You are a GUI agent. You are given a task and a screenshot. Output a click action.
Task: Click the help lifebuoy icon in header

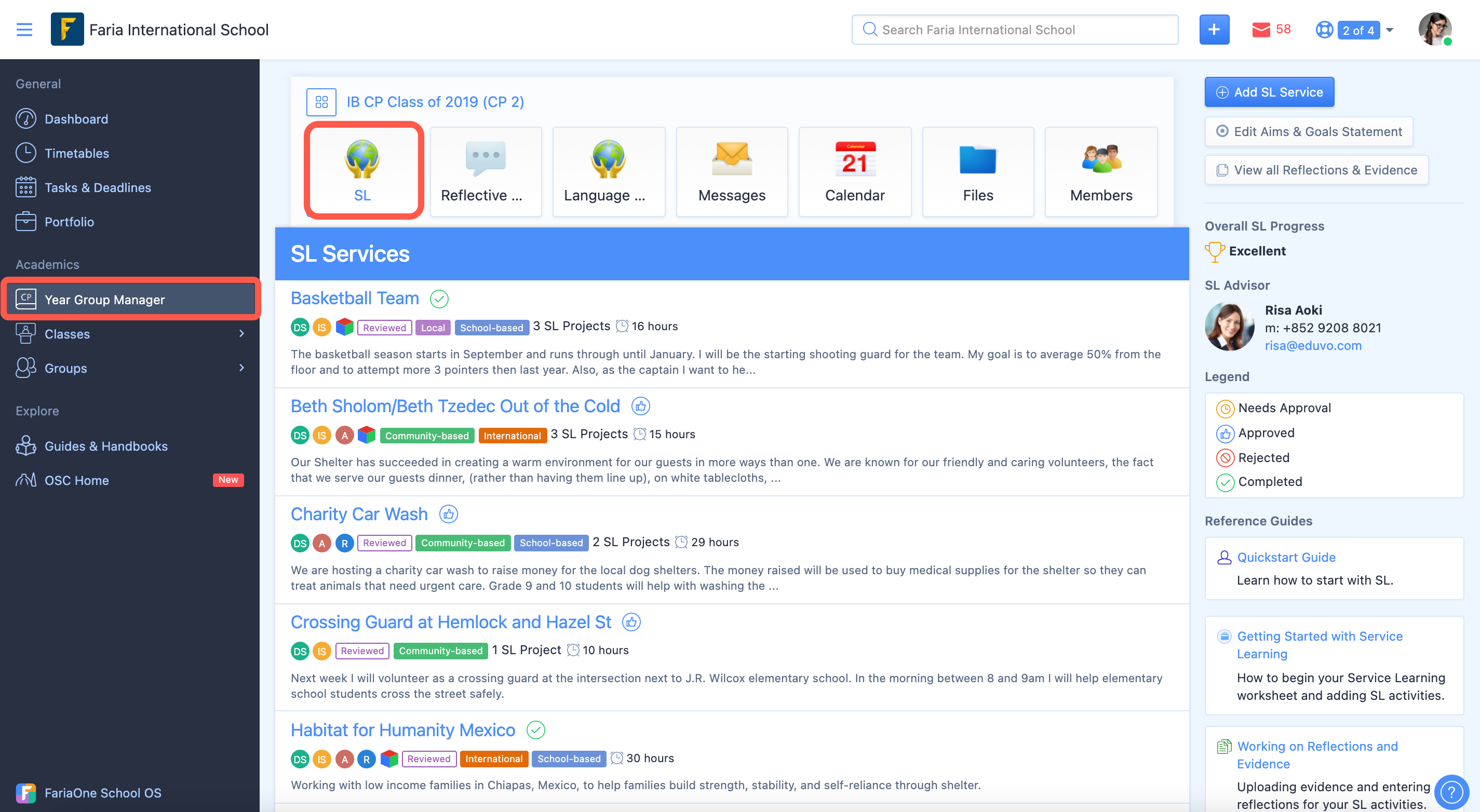pos(1324,30)
